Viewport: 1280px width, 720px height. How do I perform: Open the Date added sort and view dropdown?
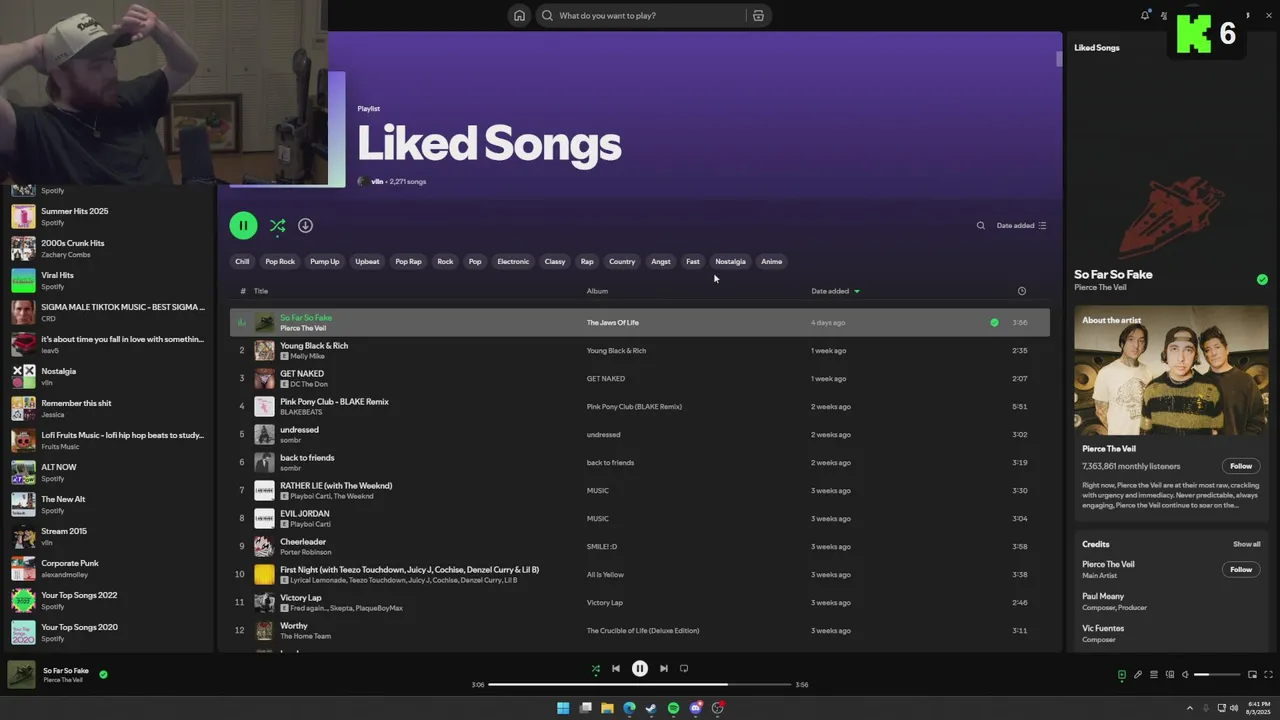pyautogui.click(x=1021, y=226)
